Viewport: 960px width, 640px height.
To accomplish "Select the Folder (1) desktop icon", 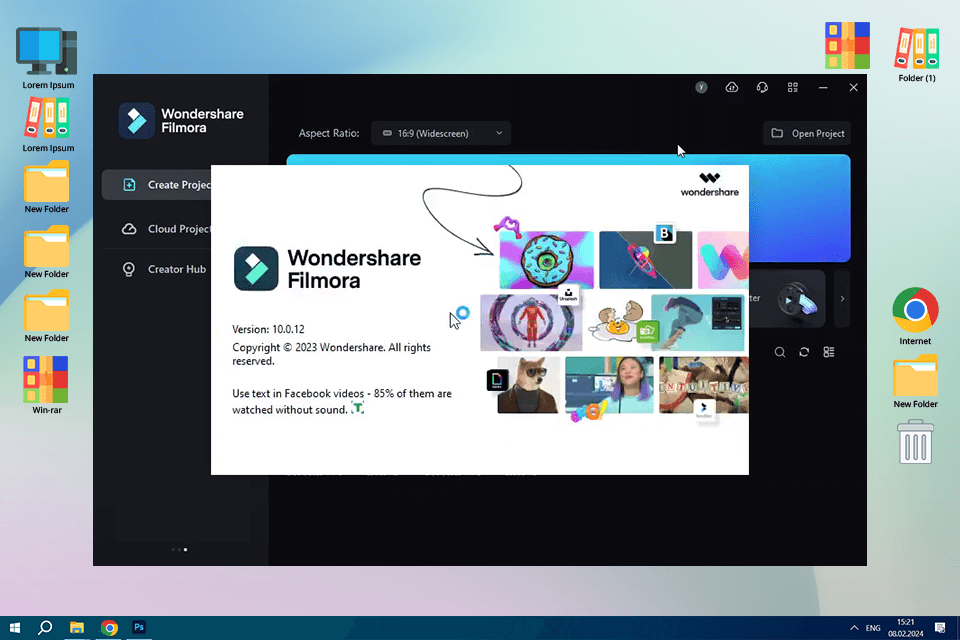I will 917,55.
